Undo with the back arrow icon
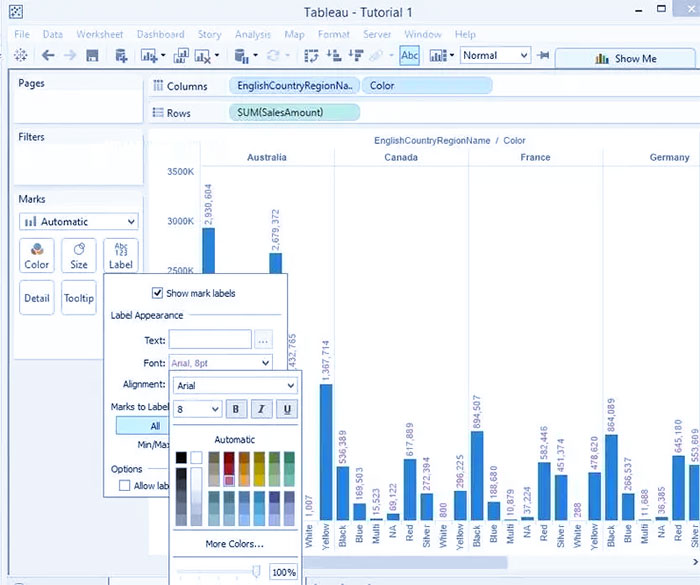Image resolution: width=700 pixels, height=585 pixels. (x=48, y=55)
